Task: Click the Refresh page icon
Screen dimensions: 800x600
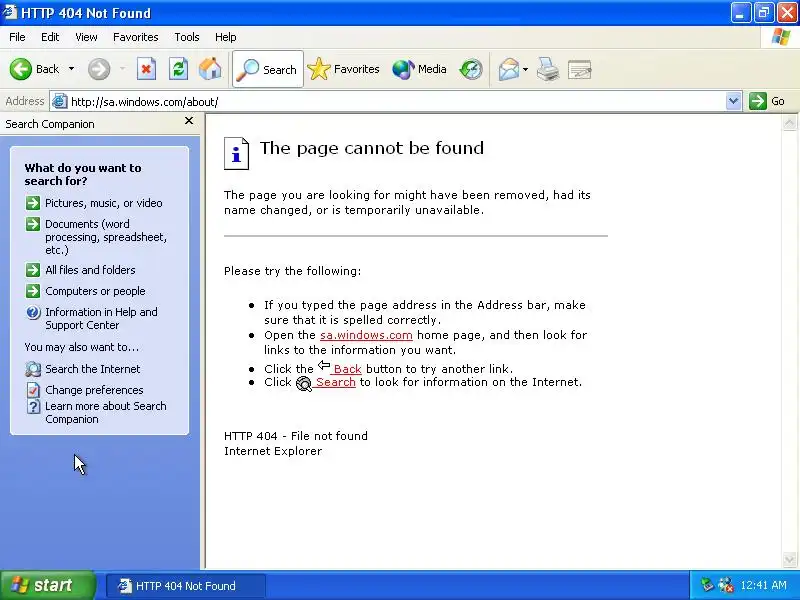Action: pos(178,69)
